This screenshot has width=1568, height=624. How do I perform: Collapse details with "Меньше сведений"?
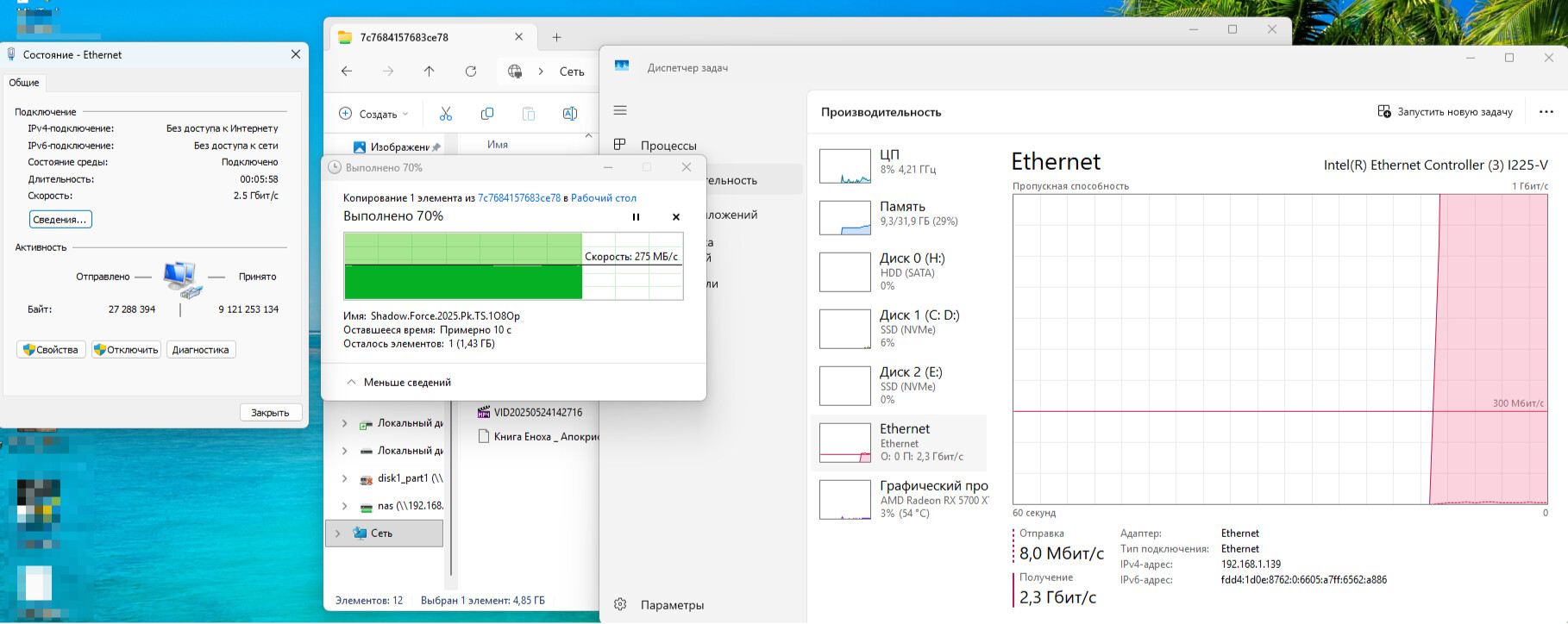pyautogui.click(x=399, y=382)
